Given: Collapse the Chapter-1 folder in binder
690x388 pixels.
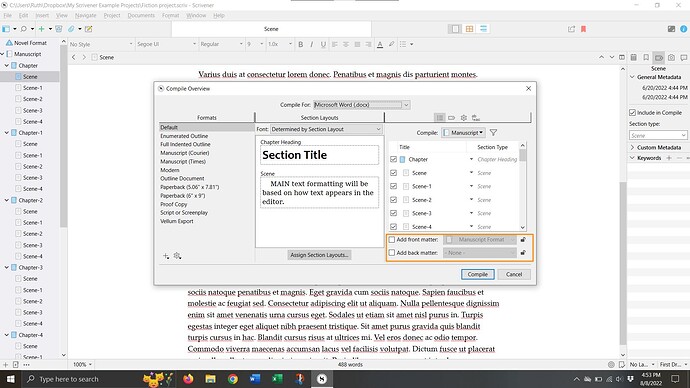Looking at the screenshot, I should (x=7, y=133).
